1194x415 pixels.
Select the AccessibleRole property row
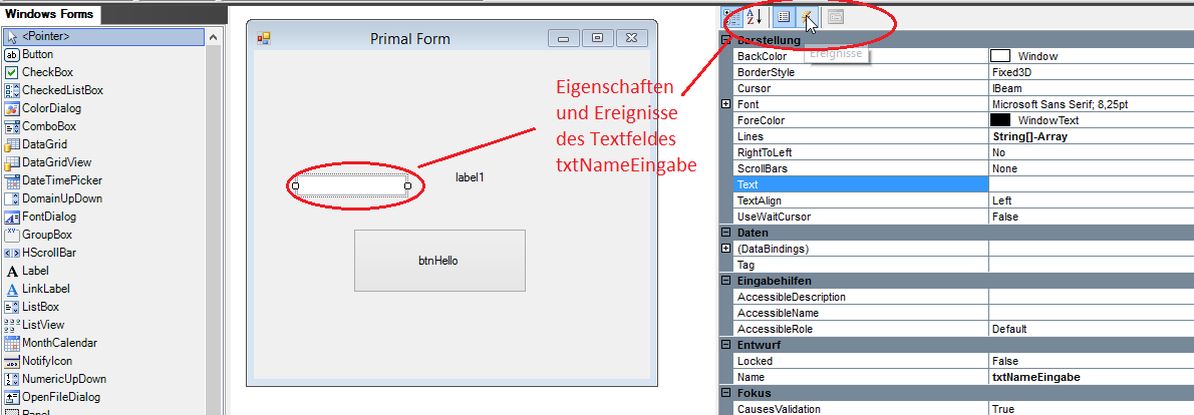coord(963,329)
